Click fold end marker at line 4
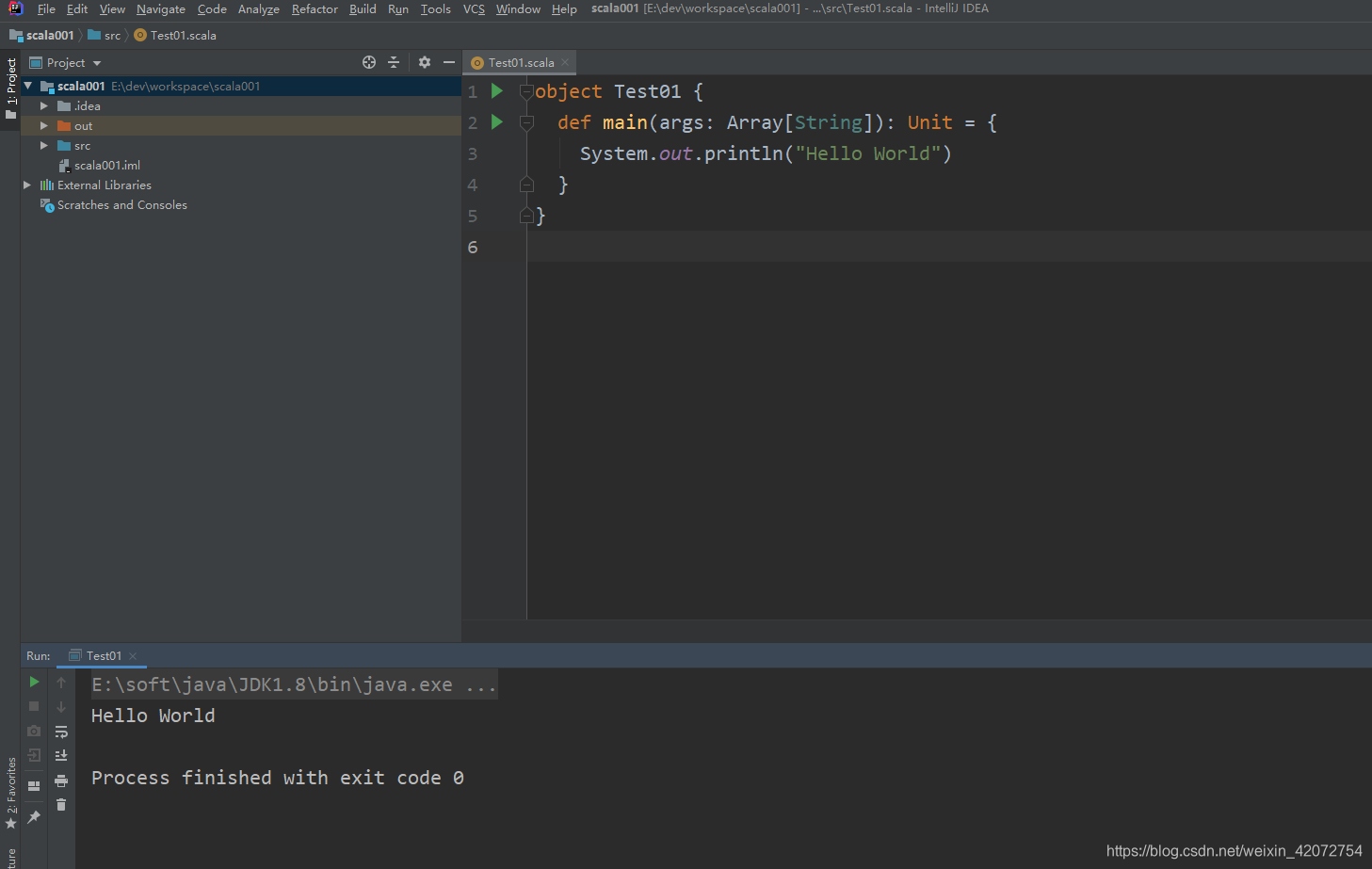Image resolution: width=1372 pixels, height=869 pixels. 526,185
